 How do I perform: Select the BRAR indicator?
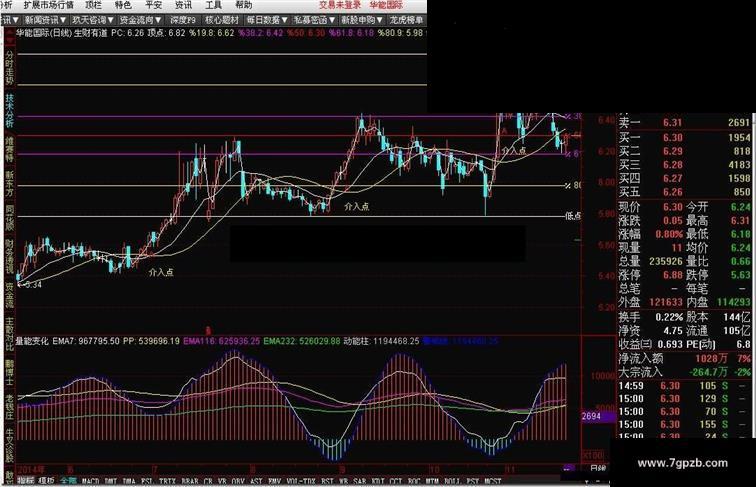coord(190,481)
